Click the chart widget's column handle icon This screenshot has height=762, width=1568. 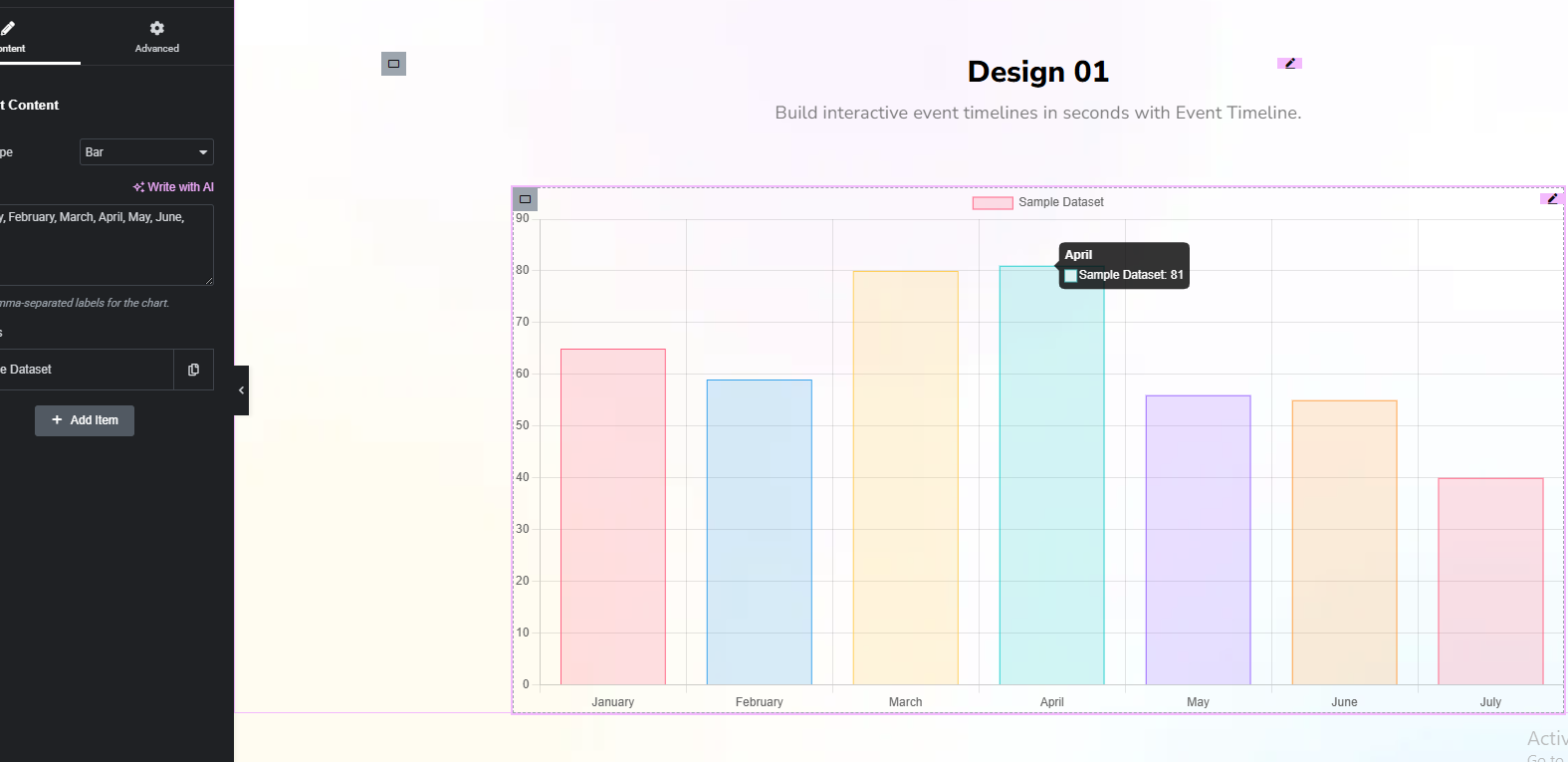click(x=525, y=199)
